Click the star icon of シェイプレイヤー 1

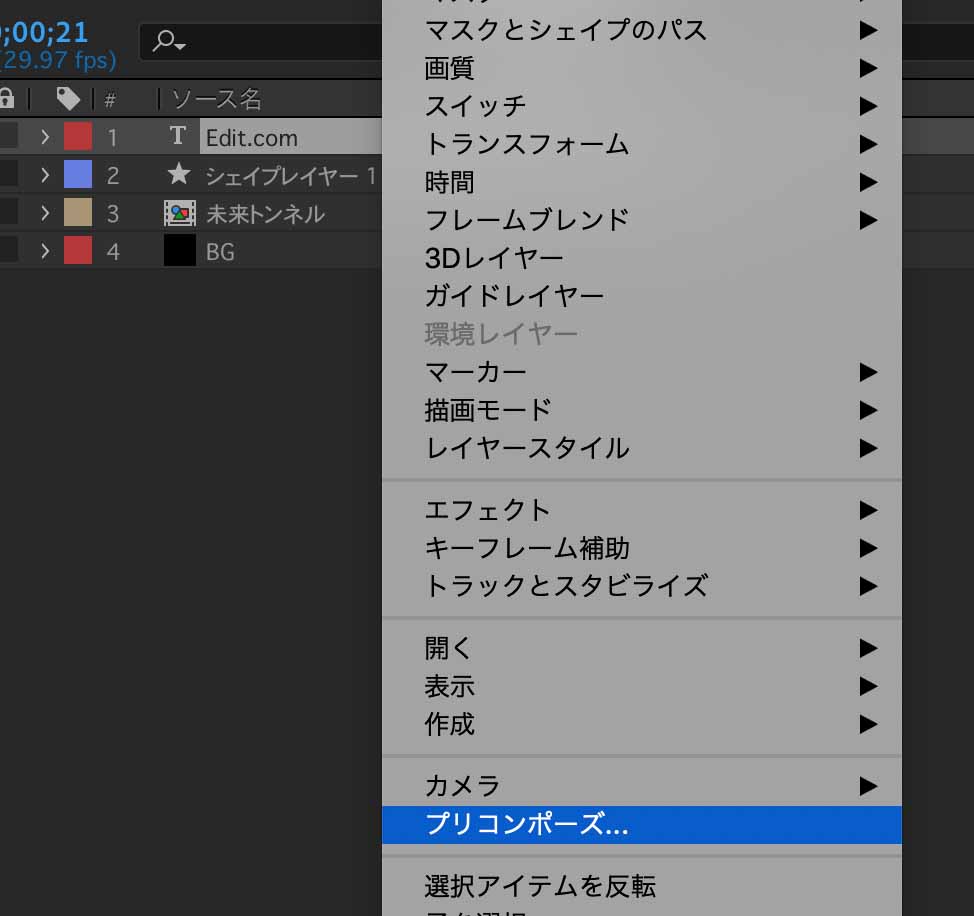pos(179,175)
